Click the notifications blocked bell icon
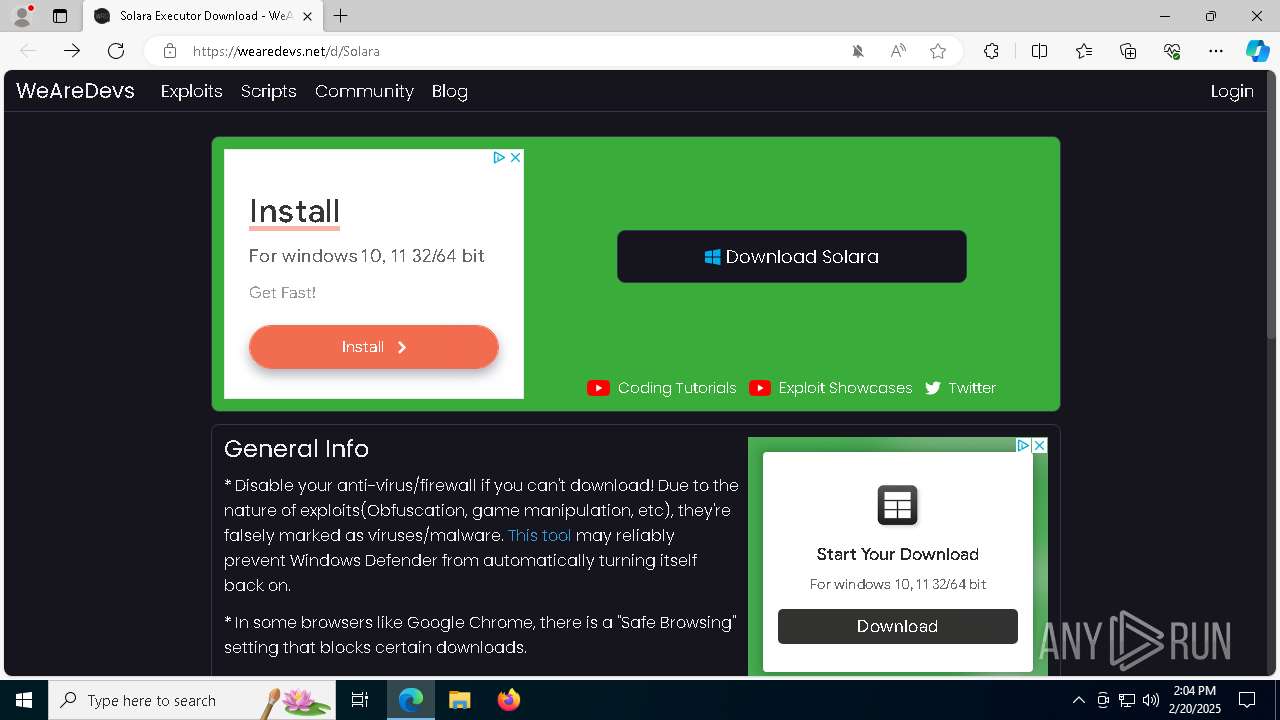Viewport: 1280px width, 720px height. point(858,51)
